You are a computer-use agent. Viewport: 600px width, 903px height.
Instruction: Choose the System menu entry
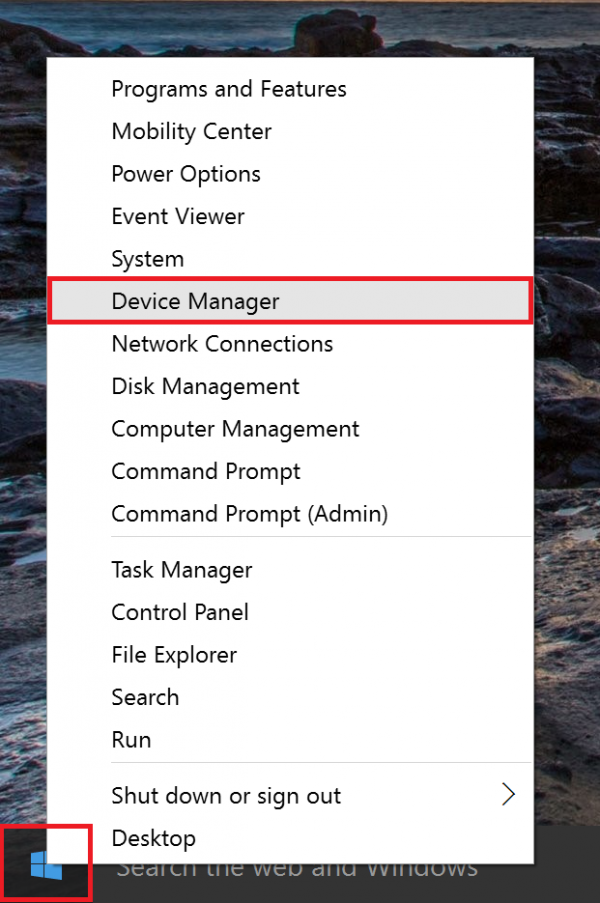pos(148,259)
